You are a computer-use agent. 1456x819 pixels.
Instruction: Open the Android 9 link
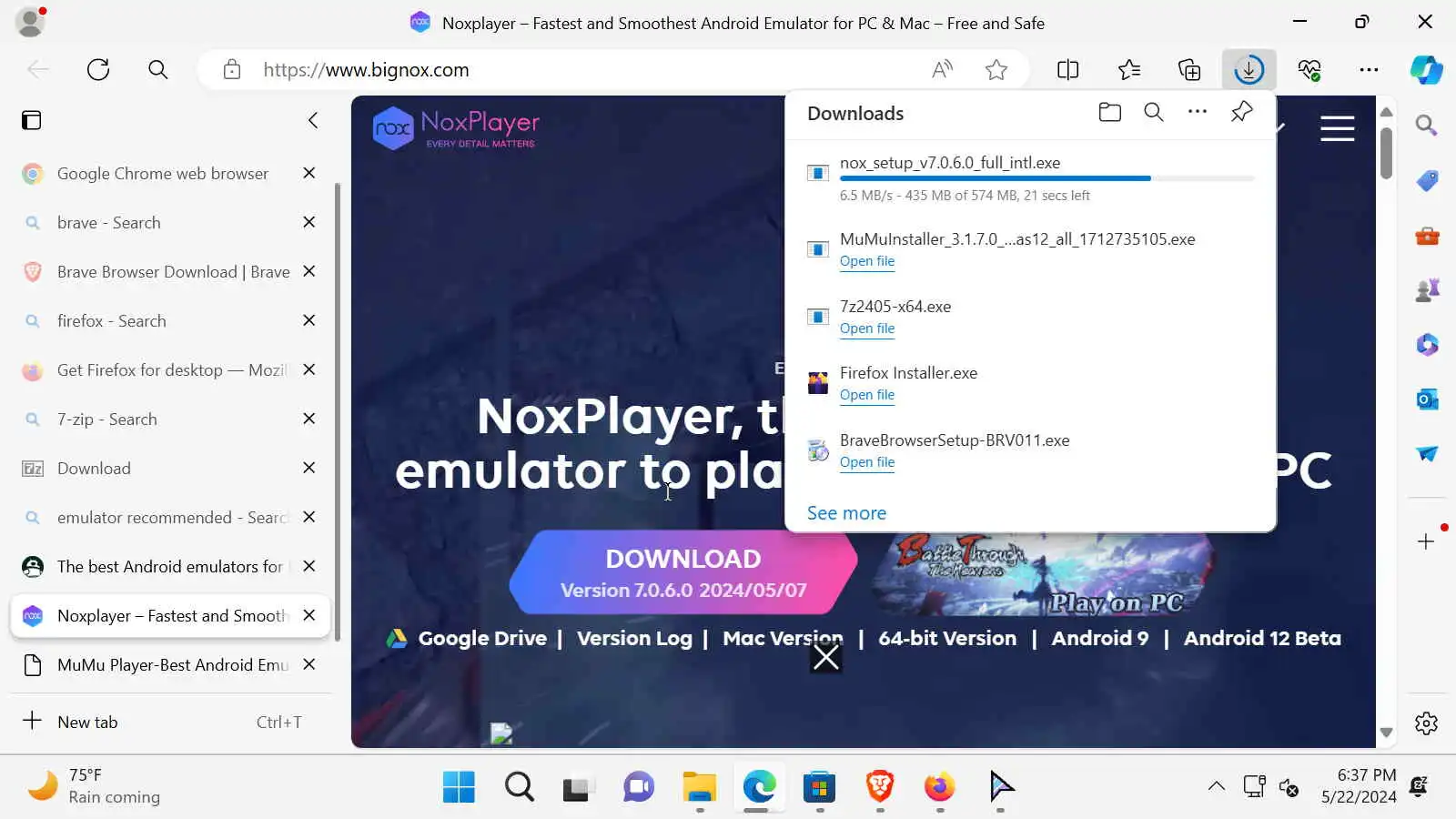pos(1100,638)
